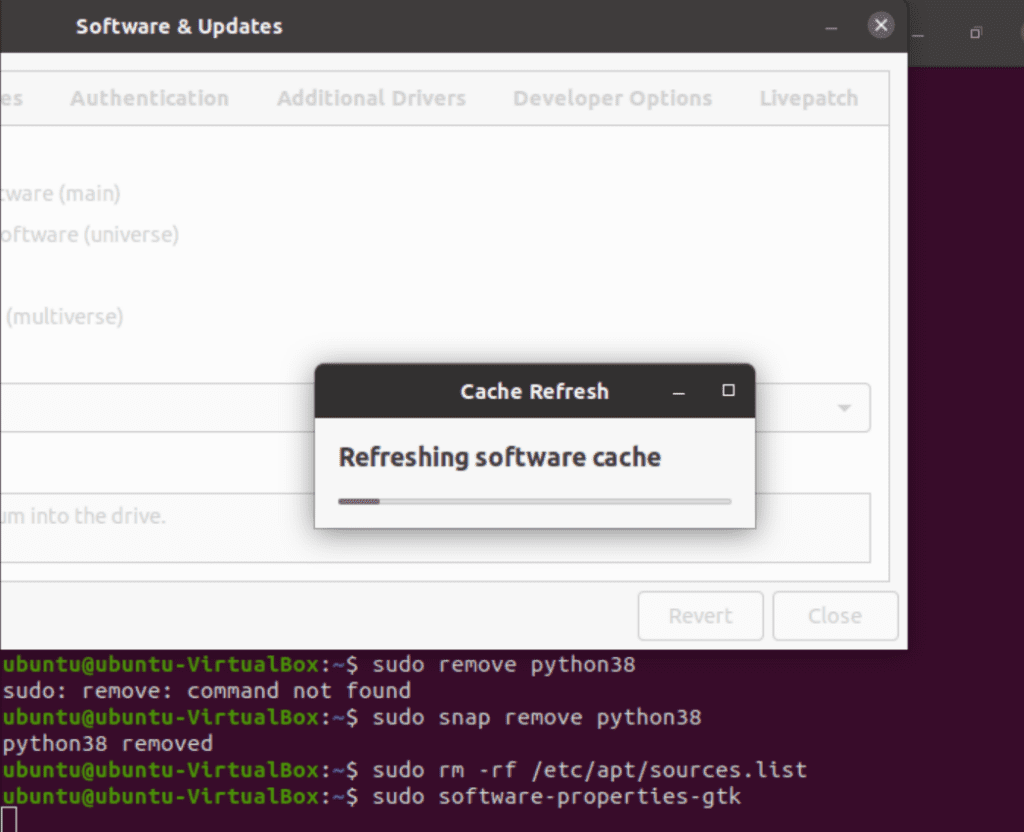Select the Developer Options tab

pyautogui.click(x=612, y=98)
